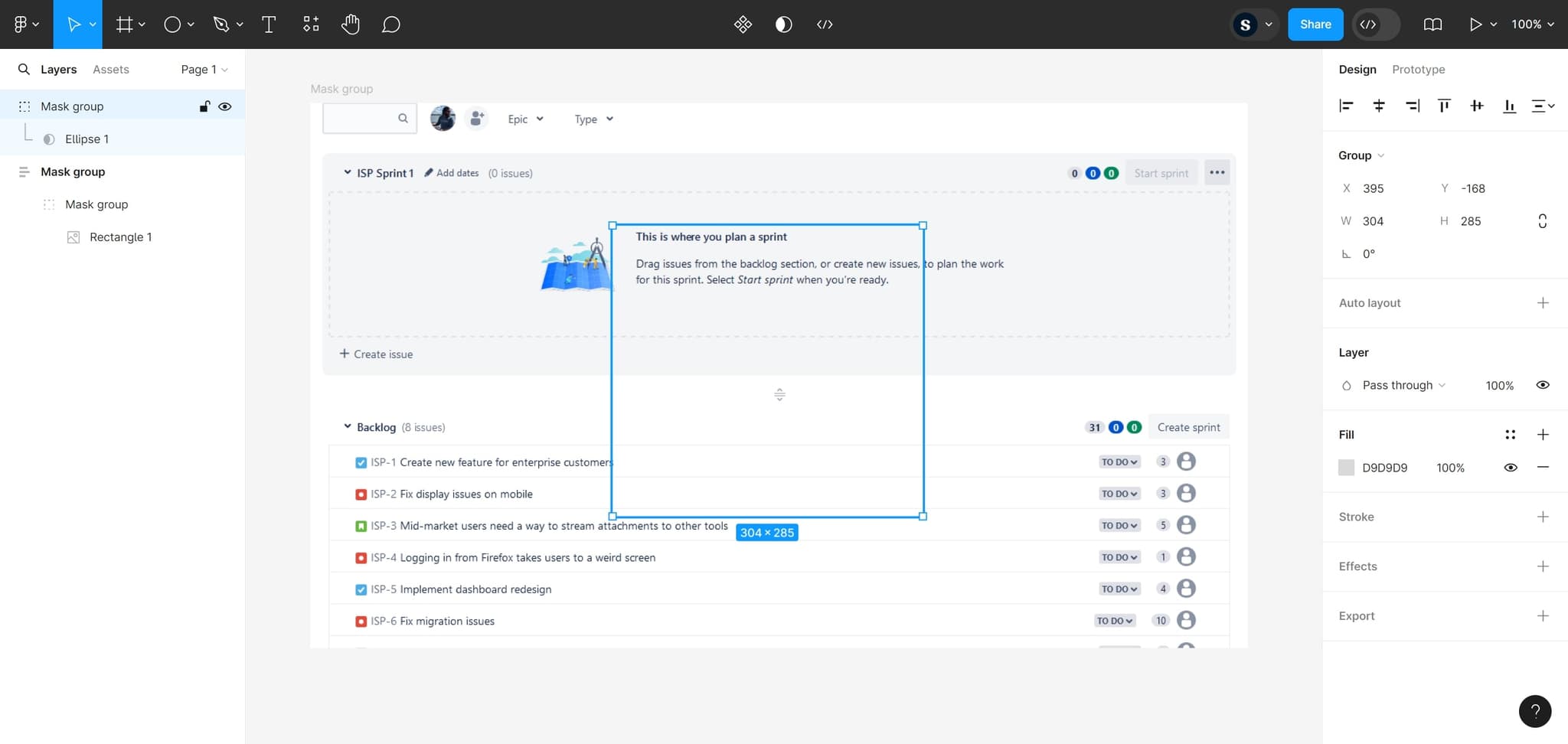Open the Resources (components) tool
The image size is (1568, 744).
coord(311,24)
